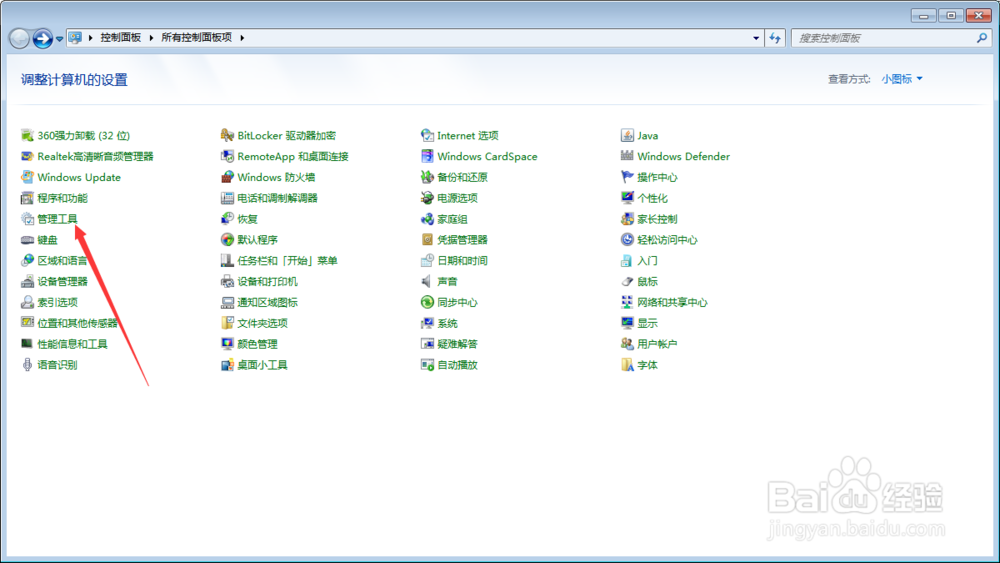Screen dimensions: 1000x563
Task: Click 所有控制面板项 in the address bar
Action: tap(196, 38)
